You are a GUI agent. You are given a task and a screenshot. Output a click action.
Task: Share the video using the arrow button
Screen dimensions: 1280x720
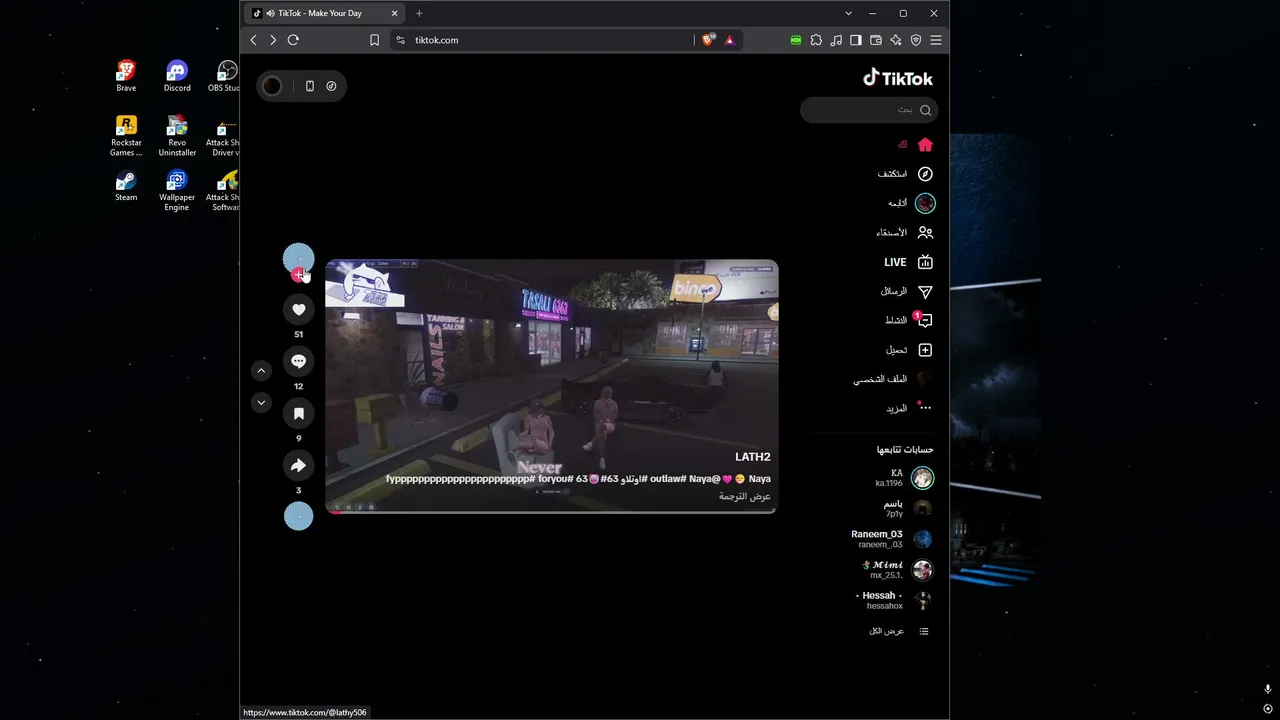click(298, 466)
